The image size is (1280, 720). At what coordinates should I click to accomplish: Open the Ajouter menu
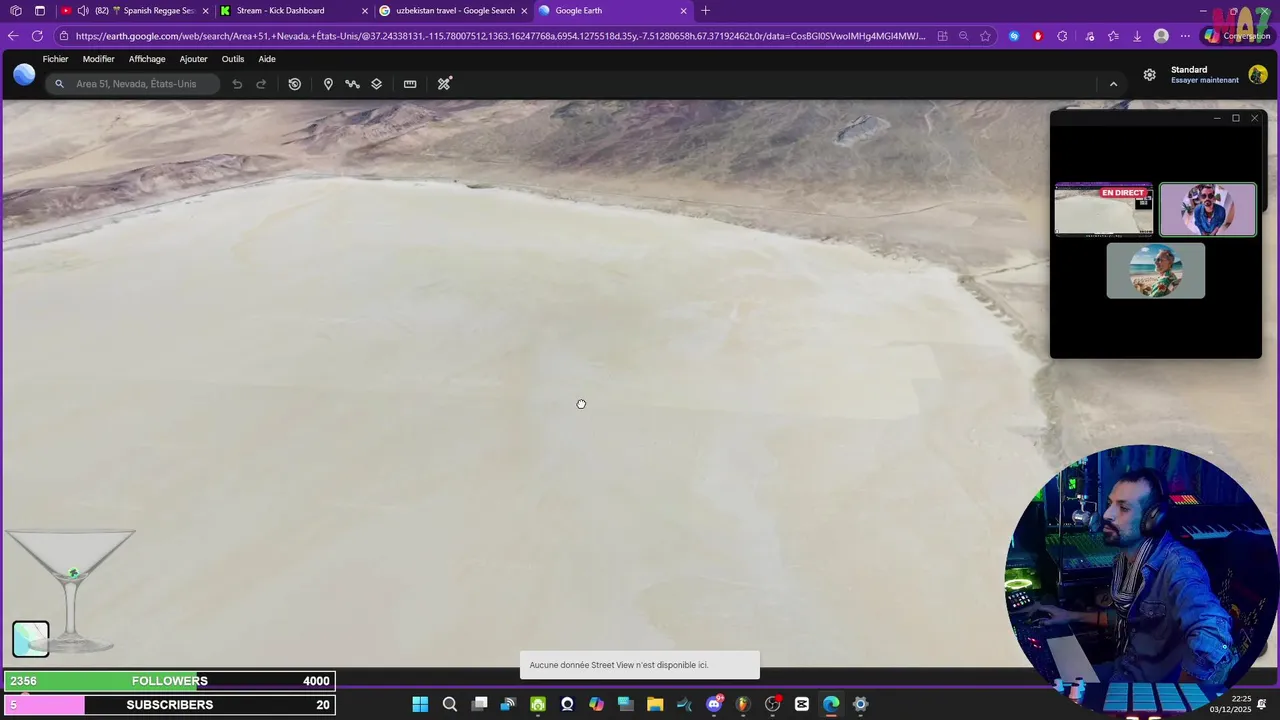193,59
